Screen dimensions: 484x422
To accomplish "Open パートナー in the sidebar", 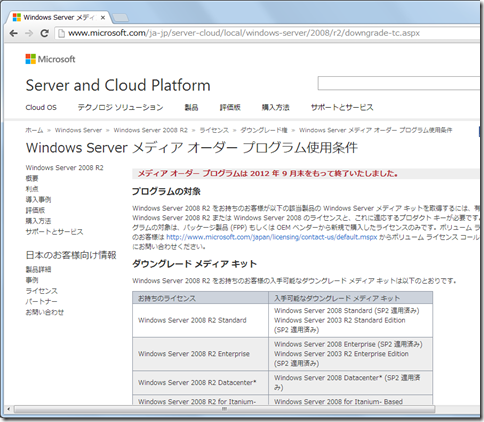I will tap(42, 301).
